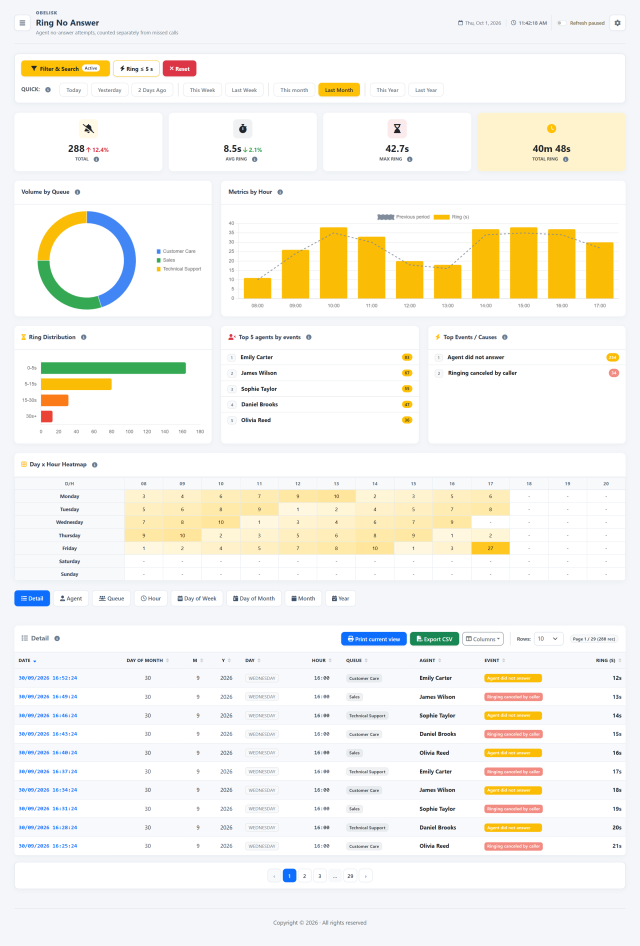Viewport: 640px width, 946px height.
Task: Click info icon beside Volume by Queue
Action: [77, 192]
